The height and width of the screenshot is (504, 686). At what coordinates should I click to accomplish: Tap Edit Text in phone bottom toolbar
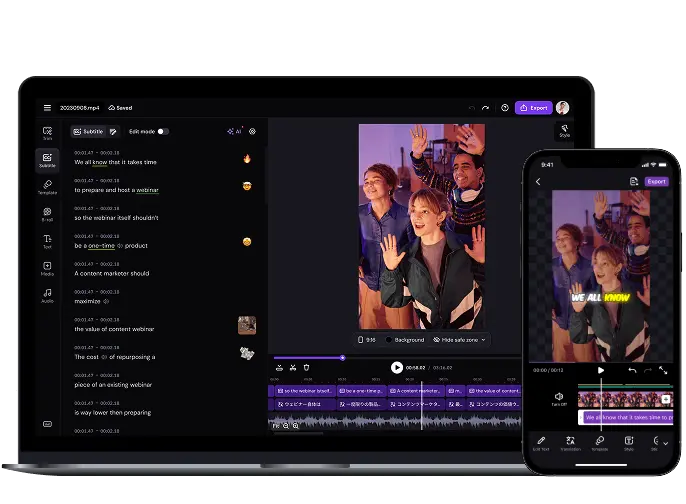click(541, 443)
